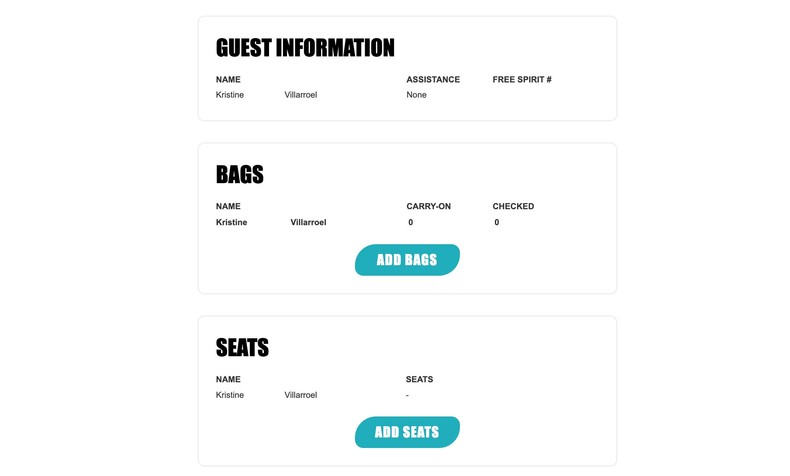Click bold Kristine in Bags section

click(231, 222)
